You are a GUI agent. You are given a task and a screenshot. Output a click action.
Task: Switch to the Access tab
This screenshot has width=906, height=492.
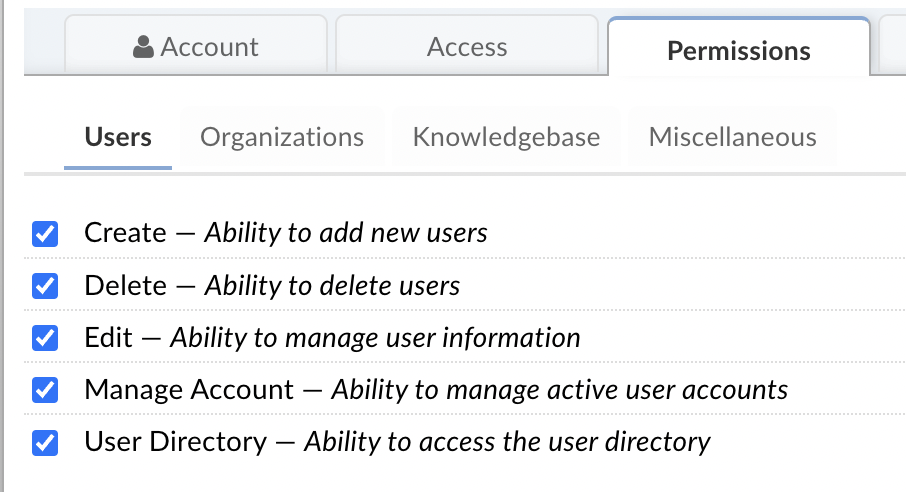tap(466, 47)
